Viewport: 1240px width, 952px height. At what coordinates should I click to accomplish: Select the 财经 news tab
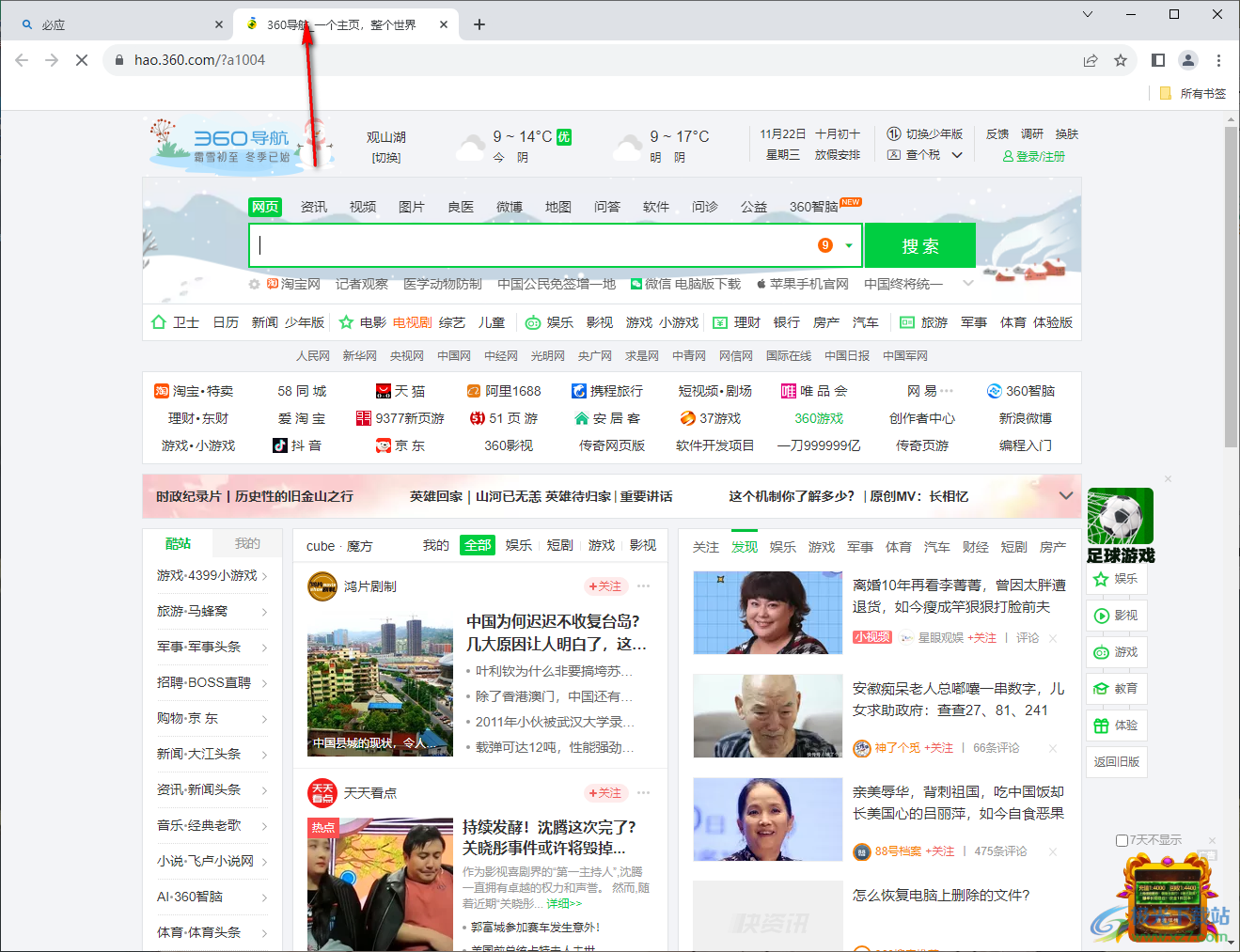pyautogui.click(x=976, y=547)
